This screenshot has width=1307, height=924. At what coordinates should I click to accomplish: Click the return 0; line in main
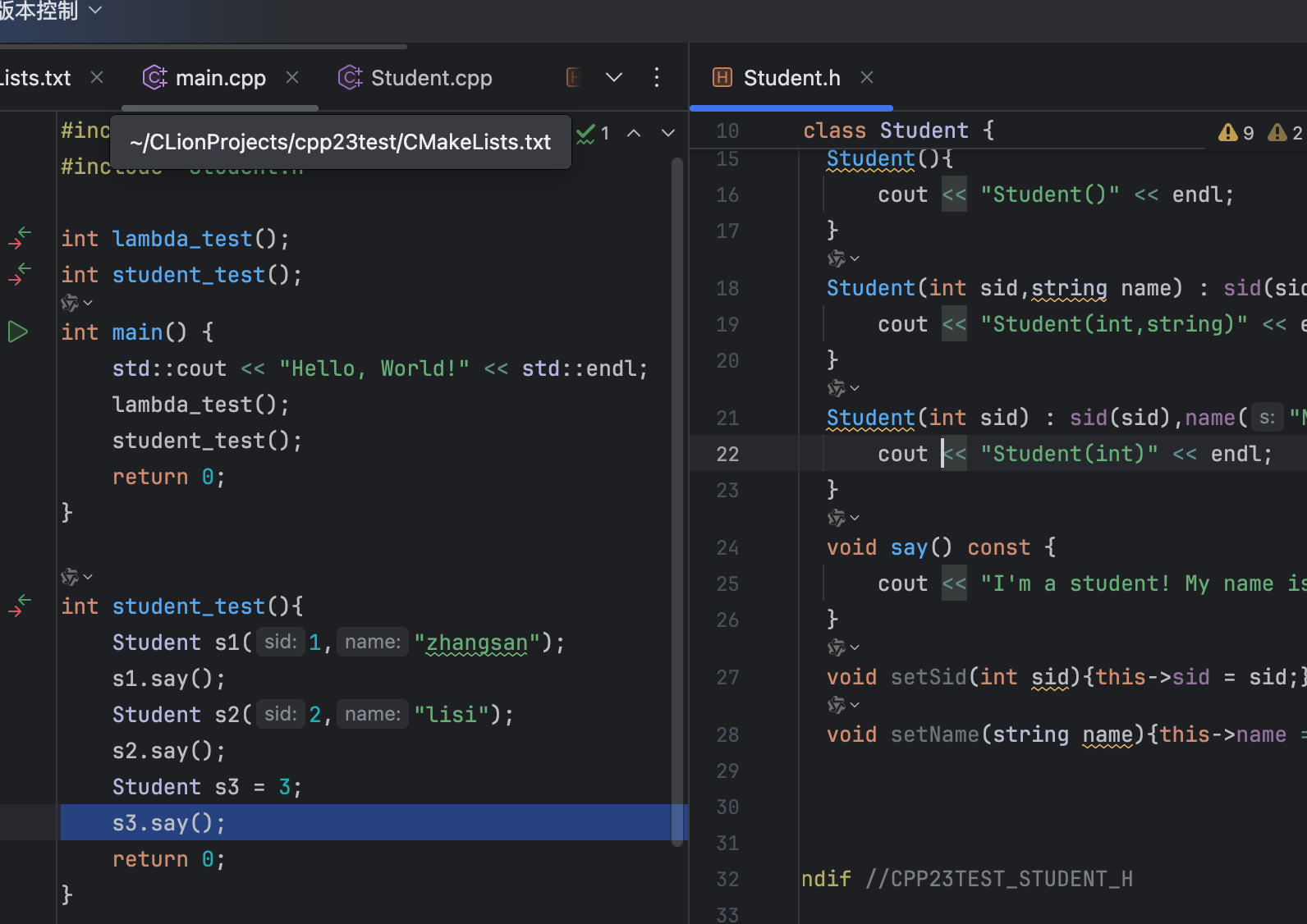click(168, 477)
